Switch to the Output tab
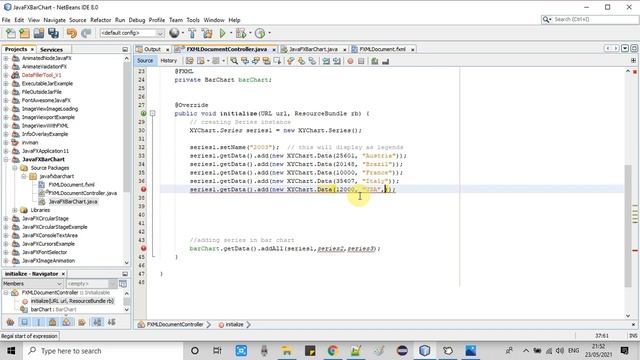The image size is (640, 360). coord(152,49)
